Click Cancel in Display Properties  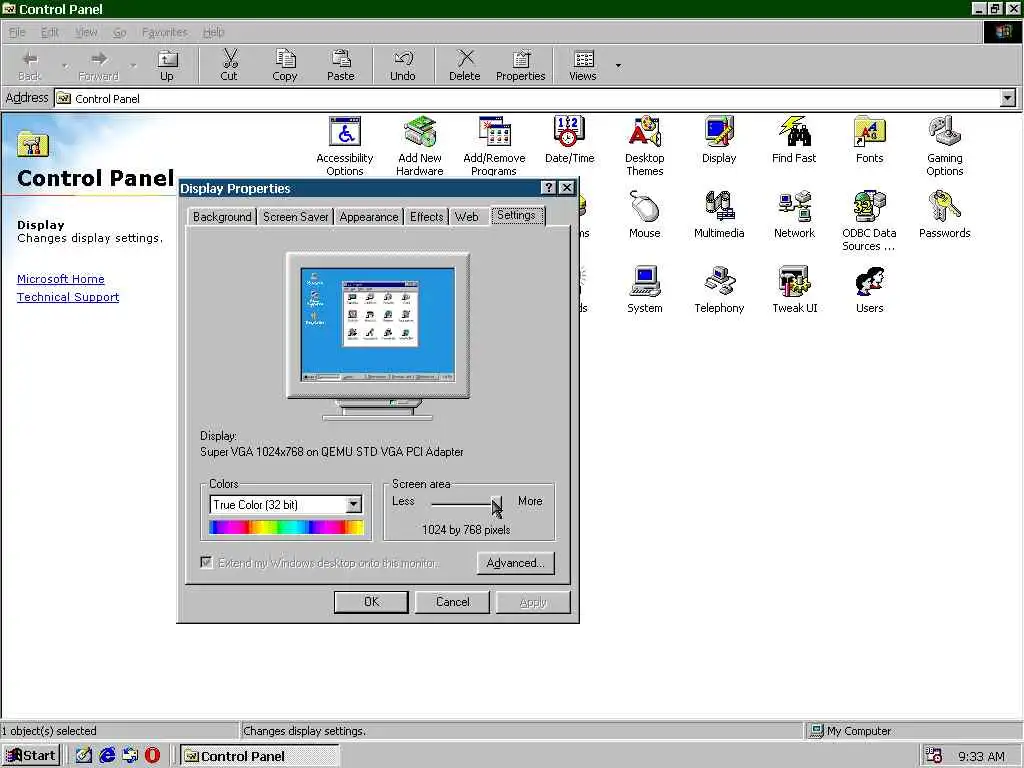click(453, 601)
